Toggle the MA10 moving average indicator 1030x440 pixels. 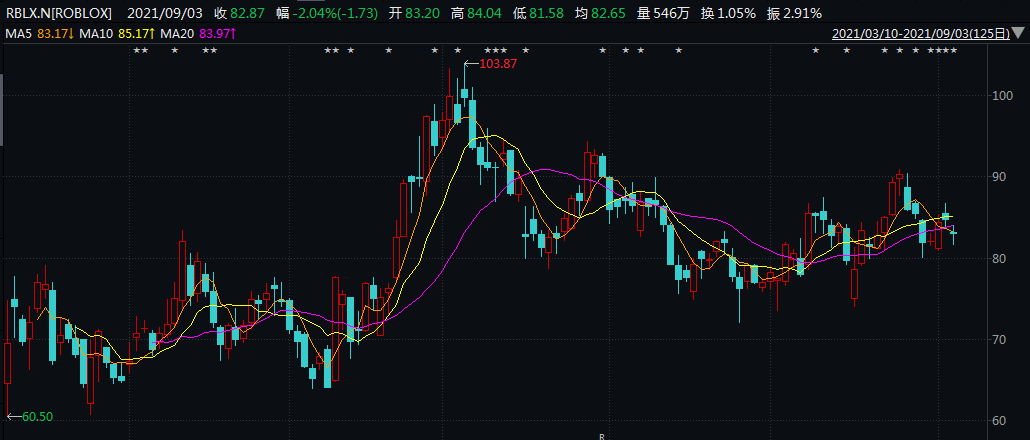coord(114,34)
